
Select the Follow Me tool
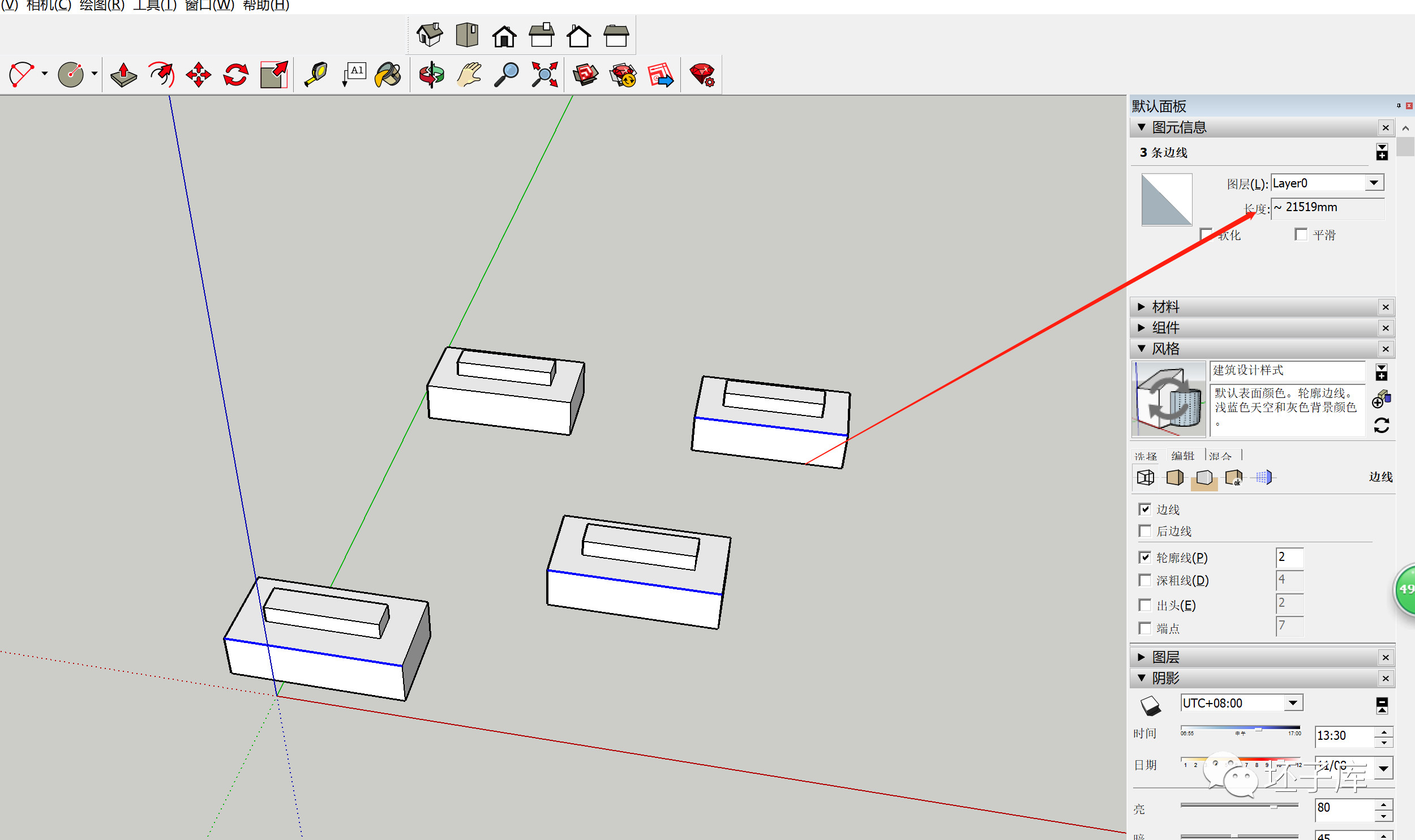coord(161,74)
